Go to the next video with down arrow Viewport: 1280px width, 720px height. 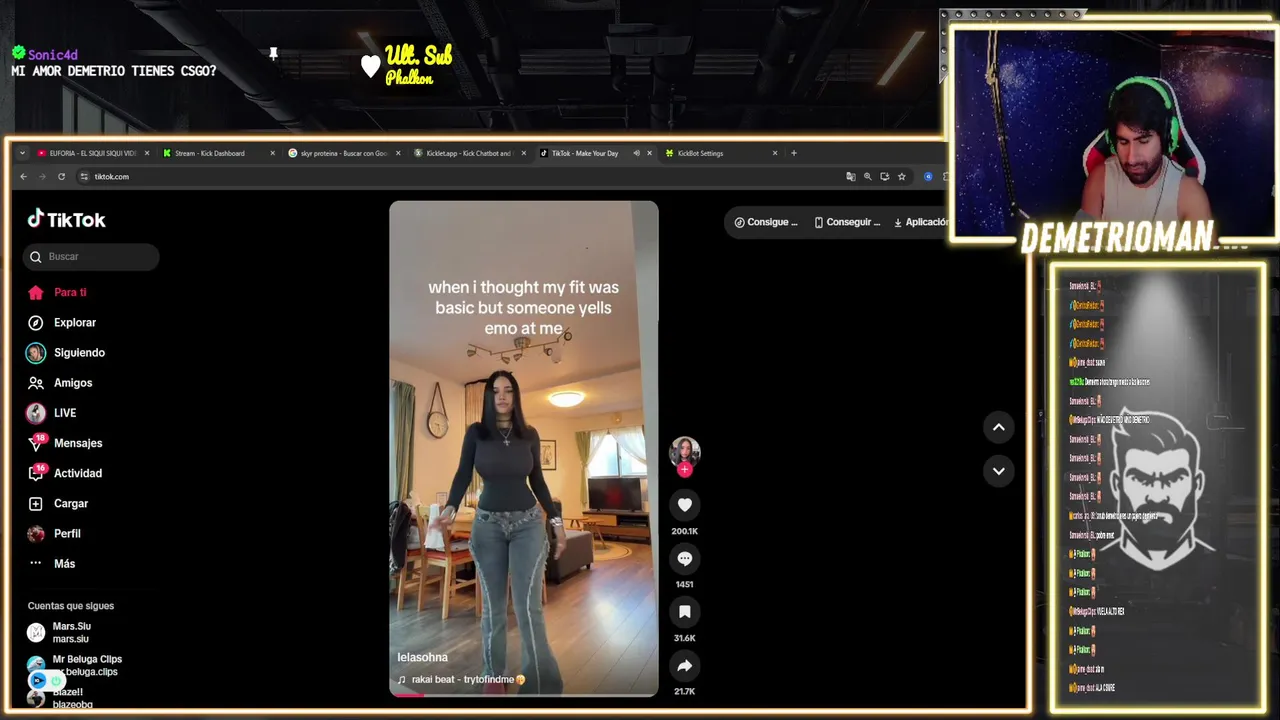(998, 471)
